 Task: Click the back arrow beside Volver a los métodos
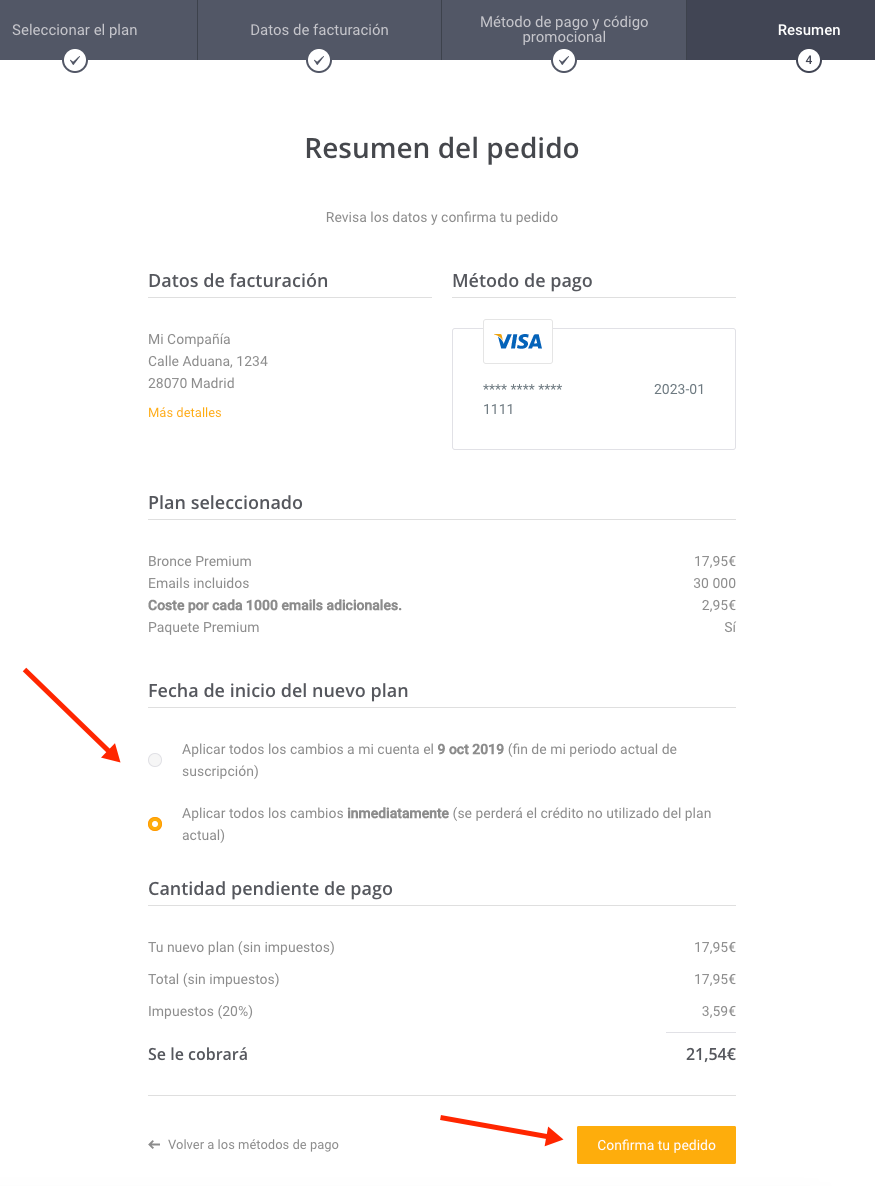[154, 1144]
